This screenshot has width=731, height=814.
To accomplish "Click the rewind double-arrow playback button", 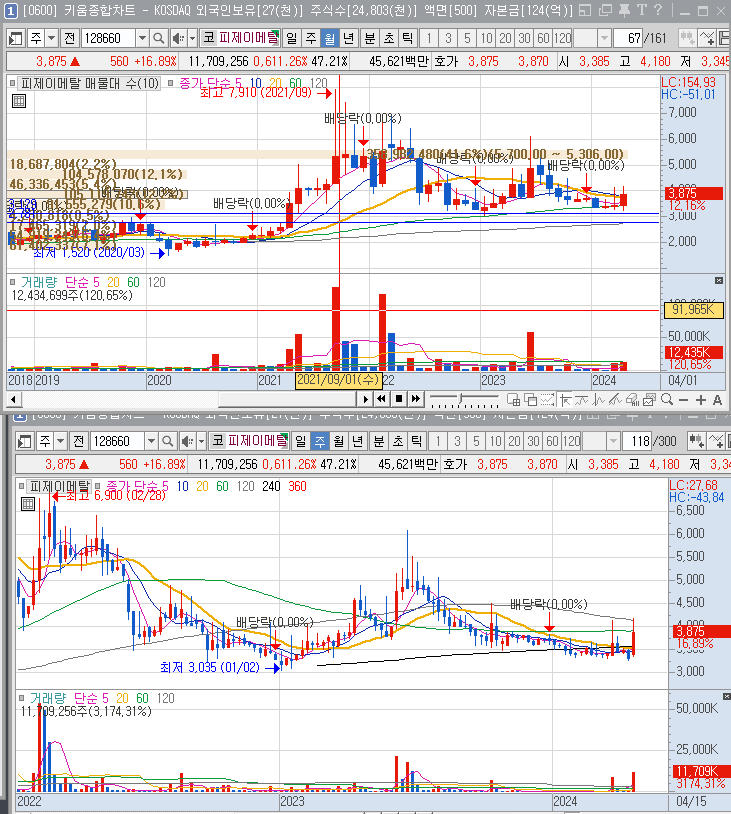I will click(x=382, y=399).
